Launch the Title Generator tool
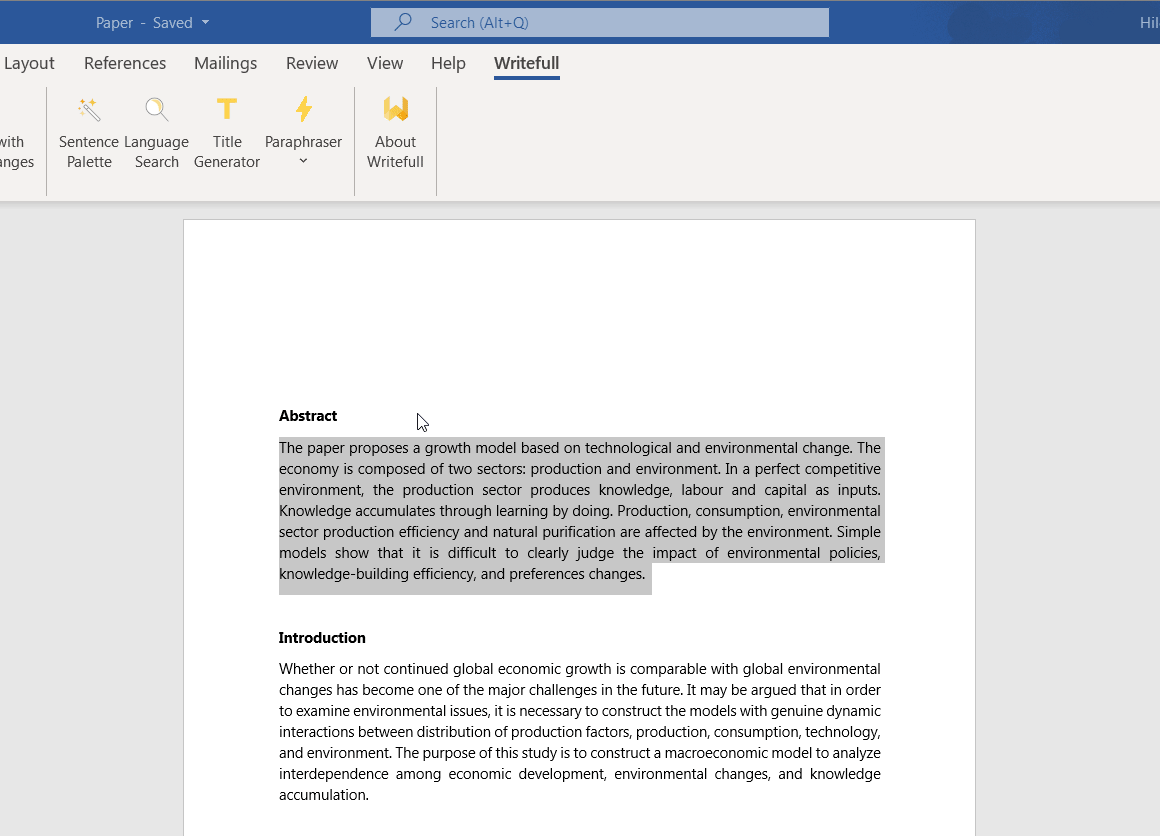Image resolution: width=1160 pixels, height=836 pixels. [x=226, y=133]
